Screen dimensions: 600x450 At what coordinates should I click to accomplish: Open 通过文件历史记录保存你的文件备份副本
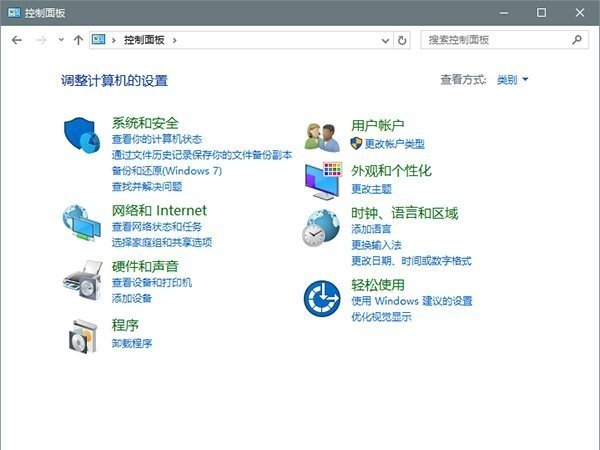pyautogui.click(x=202, y=155)
